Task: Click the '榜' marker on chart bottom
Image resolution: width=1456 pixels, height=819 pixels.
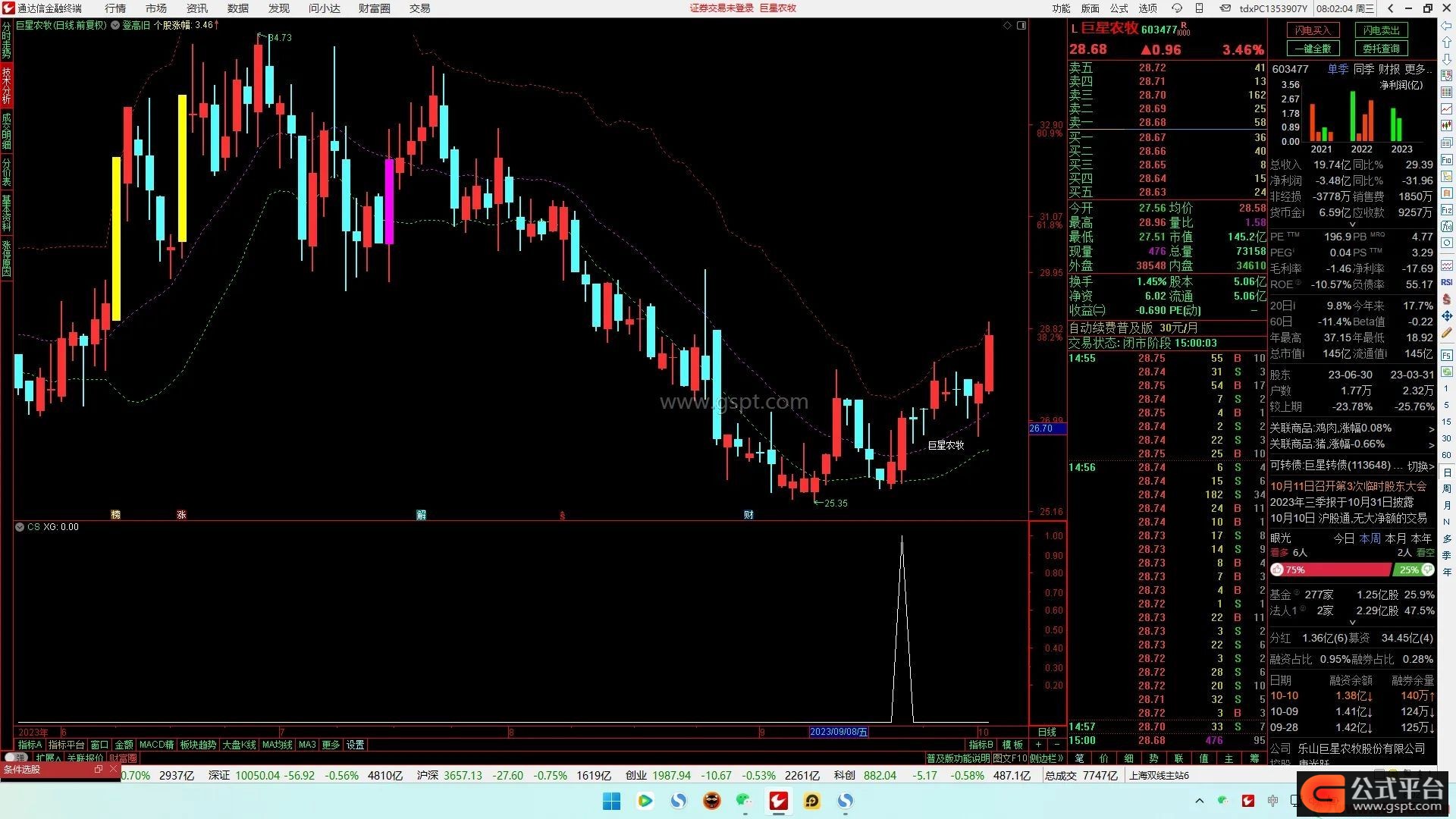Action: tap(115, 515)
